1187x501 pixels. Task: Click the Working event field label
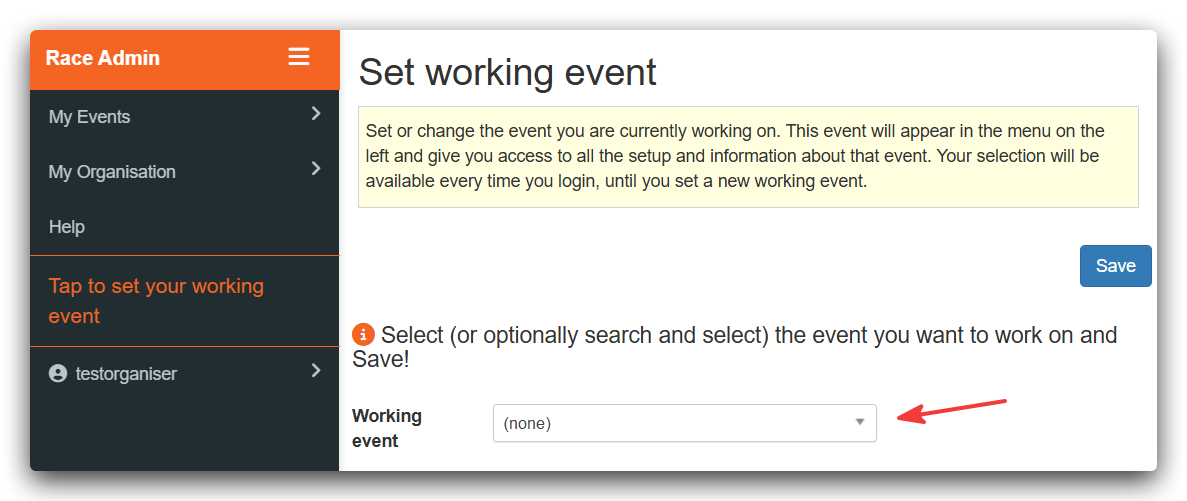pyautogui.click(x=387, y=428)
